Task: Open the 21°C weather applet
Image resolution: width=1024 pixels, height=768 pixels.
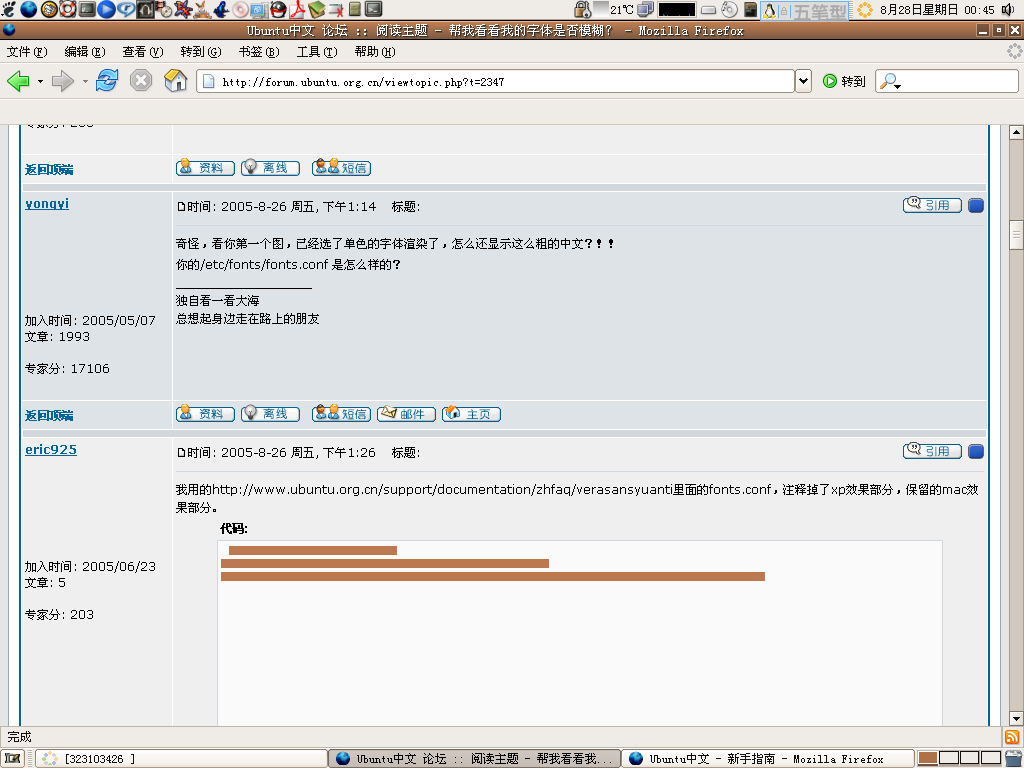Action: tap(614, 9)
